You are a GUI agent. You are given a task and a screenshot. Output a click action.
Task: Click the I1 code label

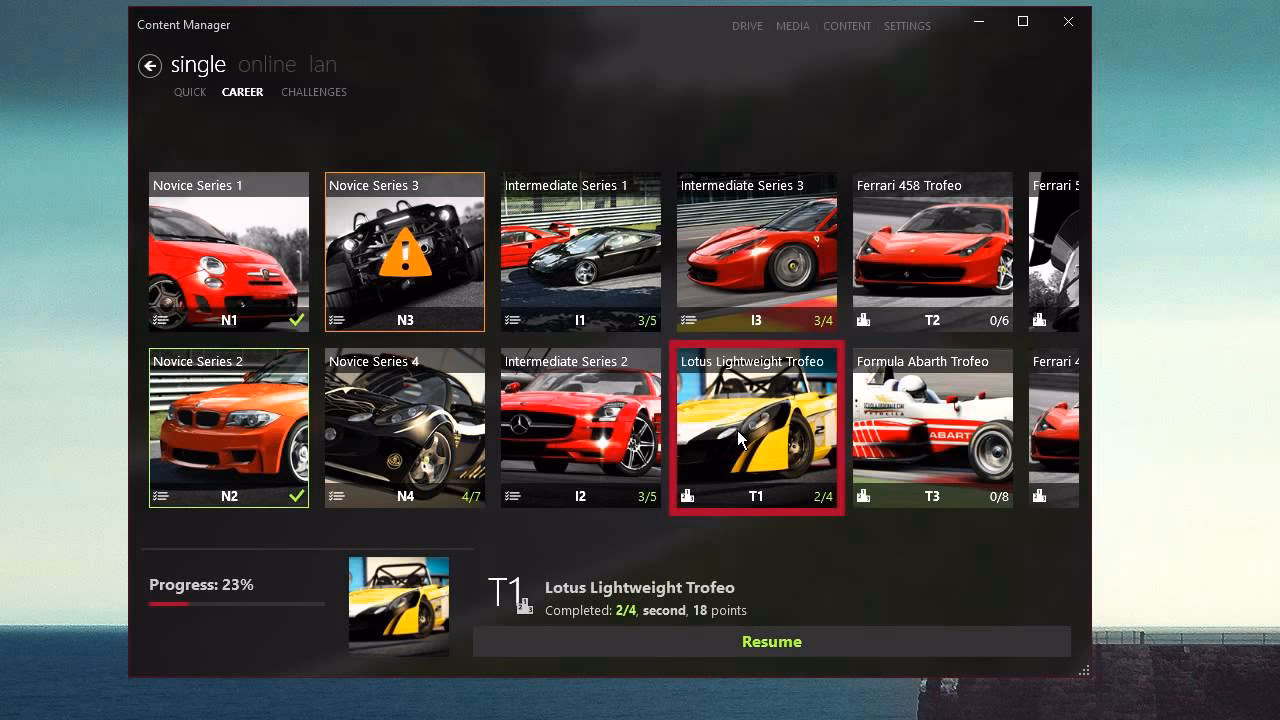[x=580, y=321]
